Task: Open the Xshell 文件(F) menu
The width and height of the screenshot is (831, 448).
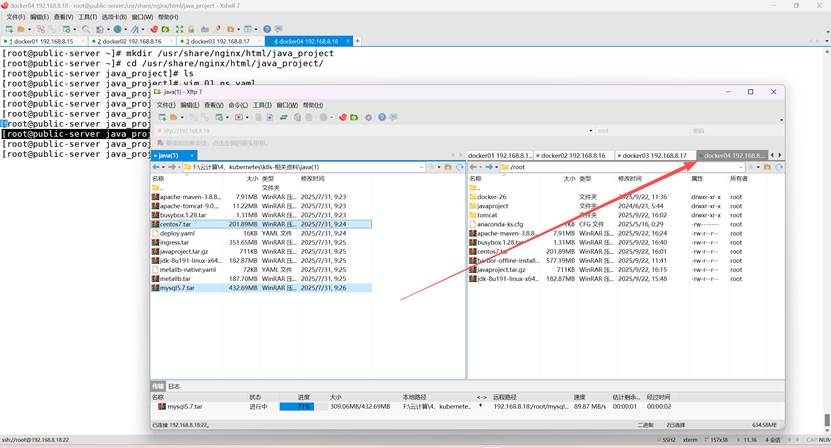Action: 15,17
